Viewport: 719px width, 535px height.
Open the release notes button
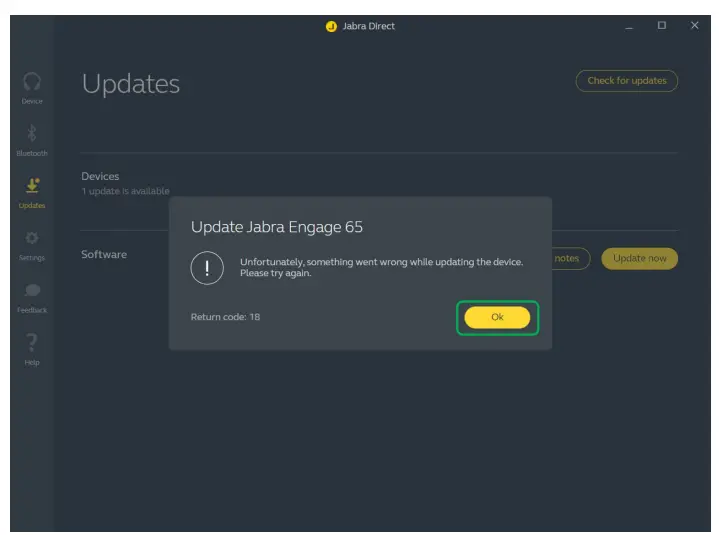tap(570, 259)
